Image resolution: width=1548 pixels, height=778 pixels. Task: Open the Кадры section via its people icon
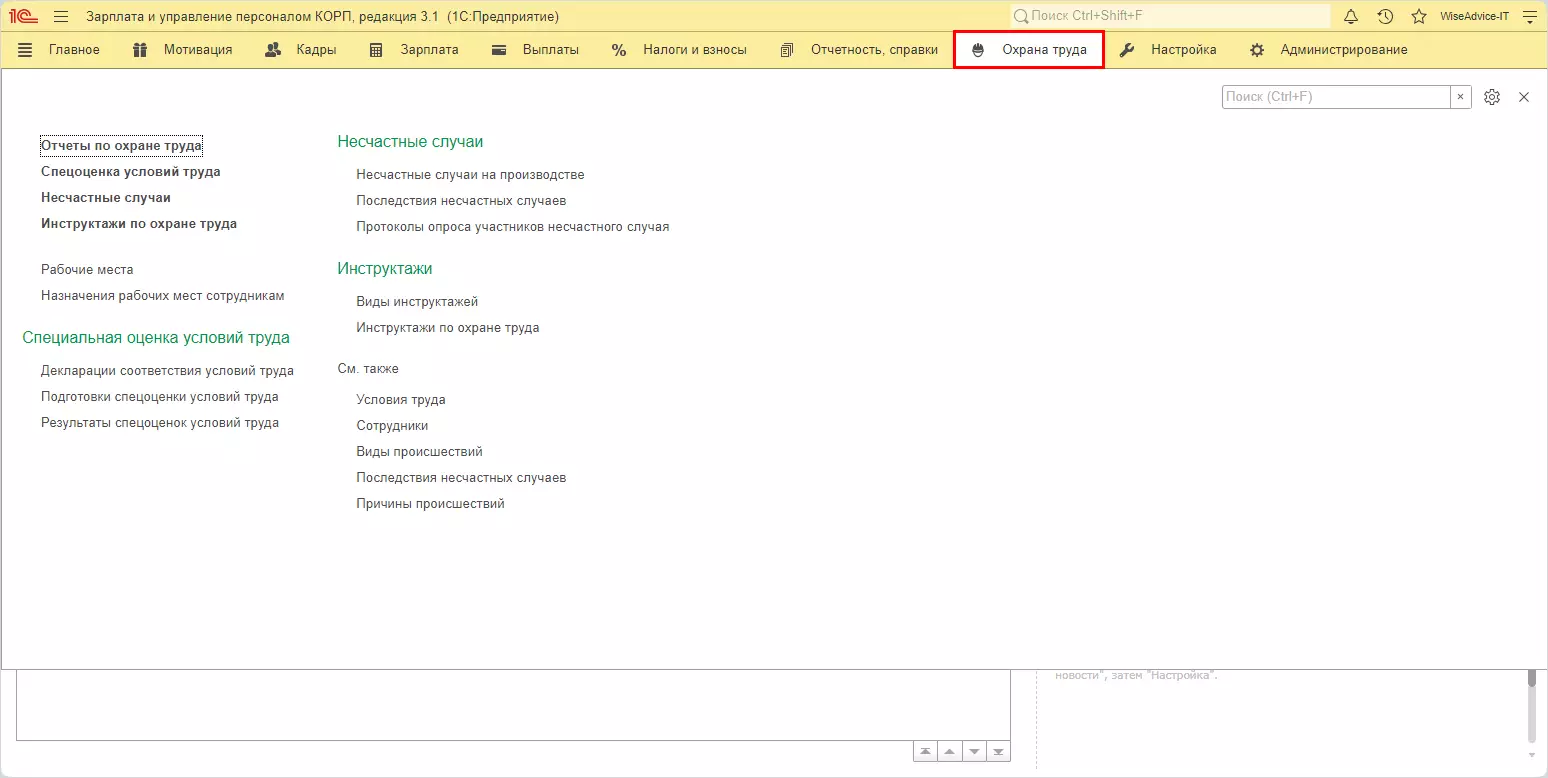273,50
